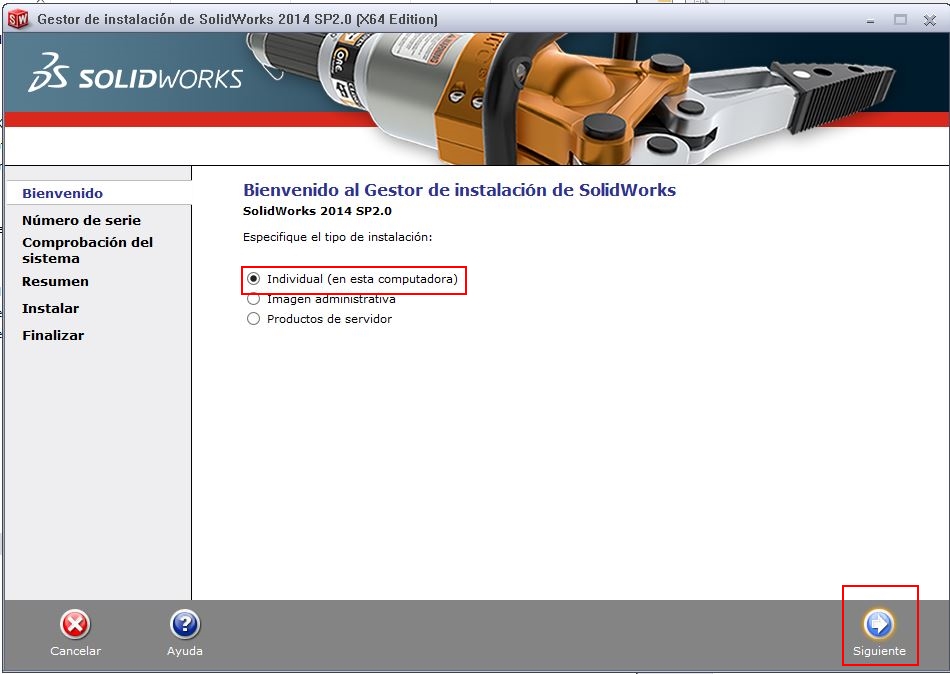950x674 pixels.
Task: Open the Finalizar step in sidebar
Action: pos(53,335)
